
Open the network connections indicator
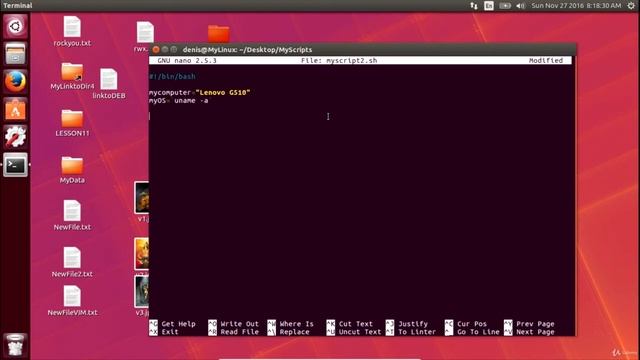point(474,6)
